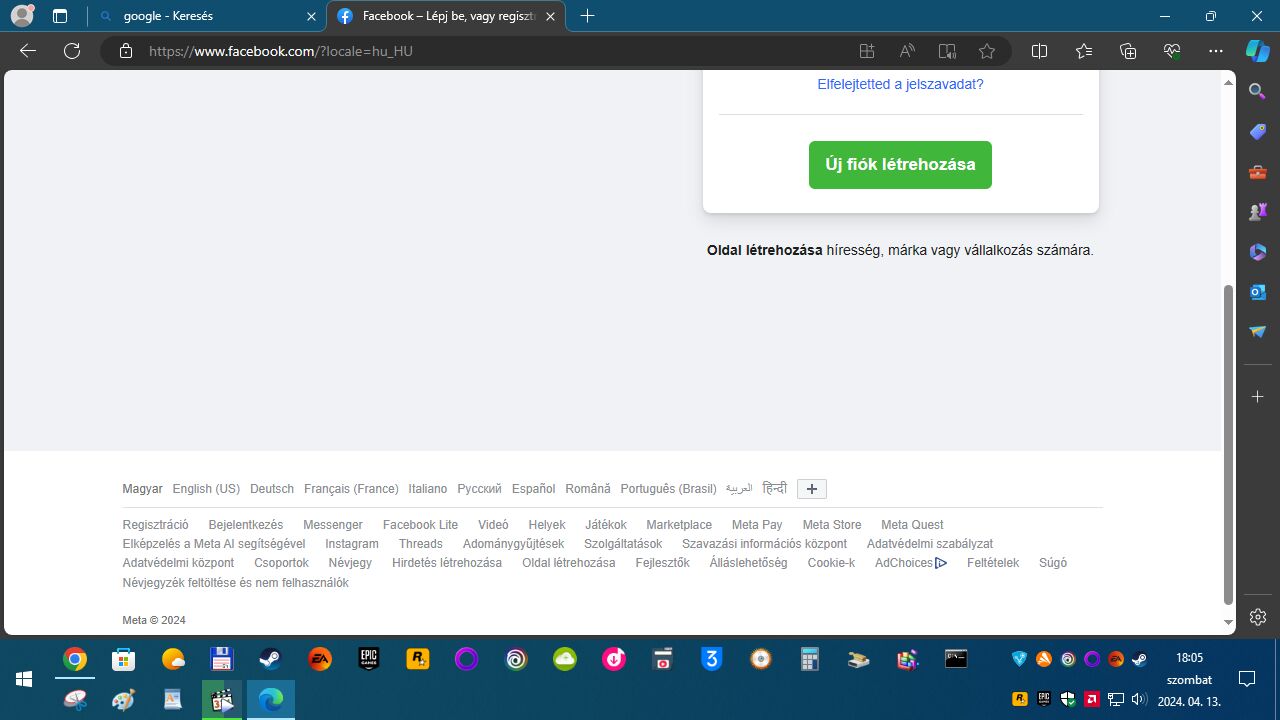Choose English (US) language
Image resolution: width=1280 pixels, height=720 pixels.
(206, 489)
